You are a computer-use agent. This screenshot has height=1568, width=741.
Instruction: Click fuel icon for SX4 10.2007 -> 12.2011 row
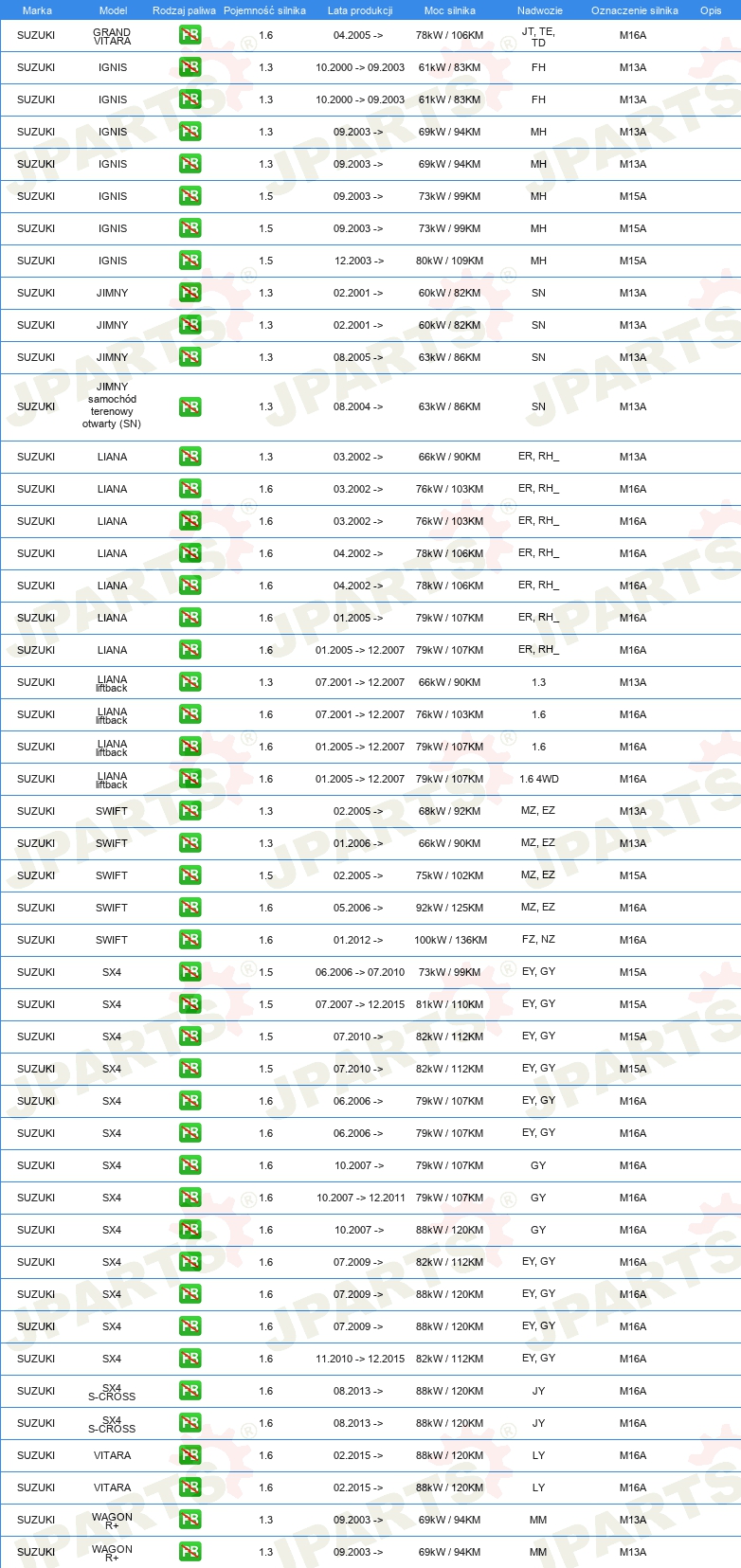click(190, 1198)
